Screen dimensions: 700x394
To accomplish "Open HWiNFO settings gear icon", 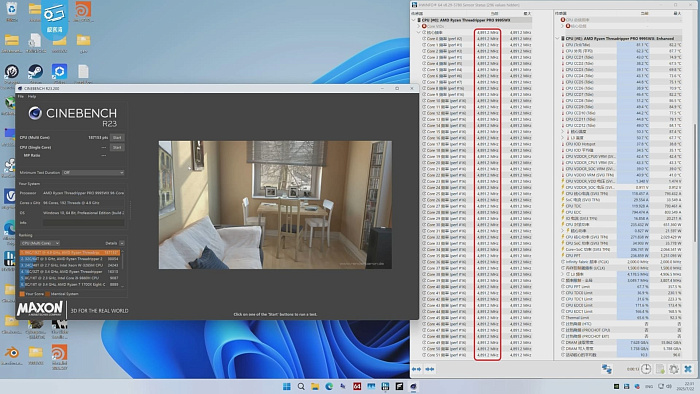I will [x=674, y=369].
